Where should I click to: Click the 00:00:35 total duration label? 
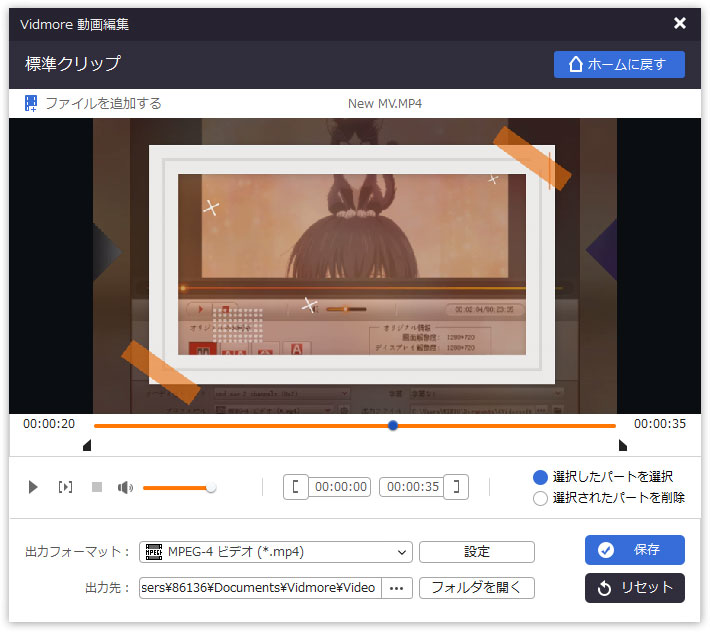(660, 424)
